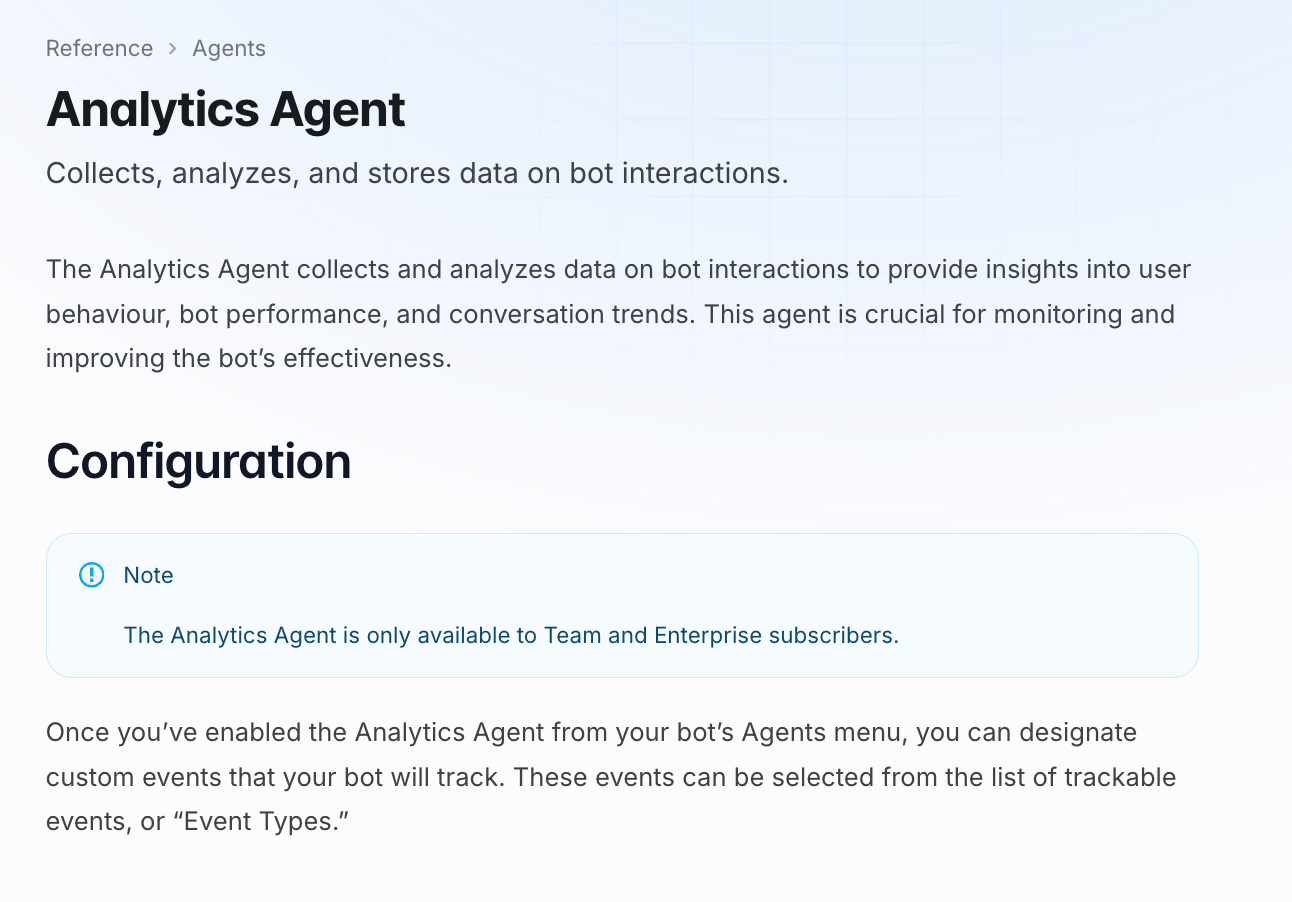The width and height of the screenshot is (1292, 902).
Task: Click the Reference breadcrumb link
Action: [x=99, y=48]
